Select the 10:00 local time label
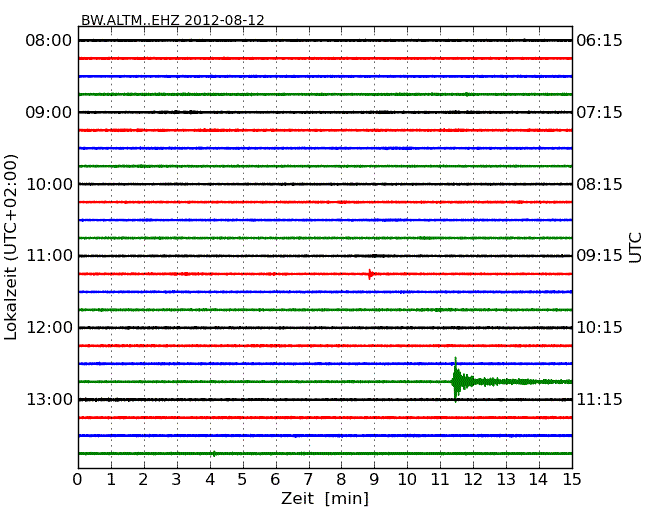The width and height of the screenshot is (650, 520). (x=49, y=184)
